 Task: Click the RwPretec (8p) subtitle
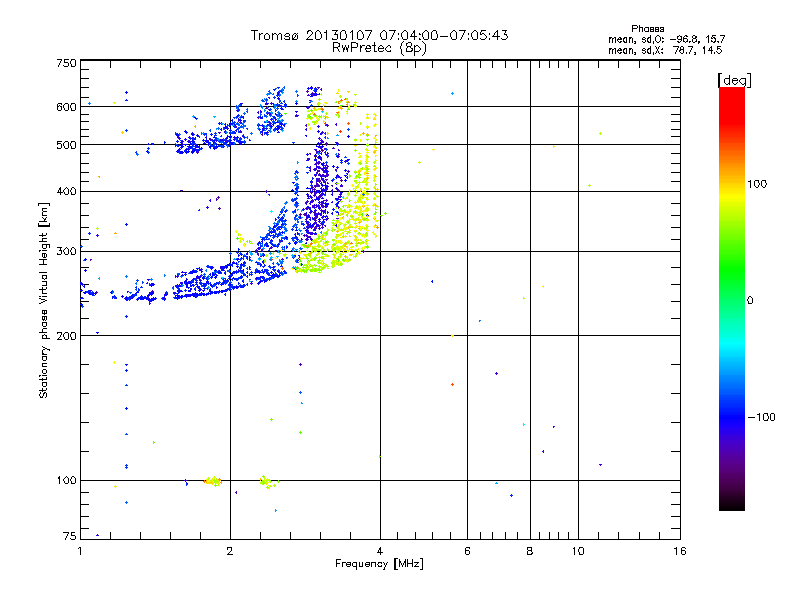379,47
